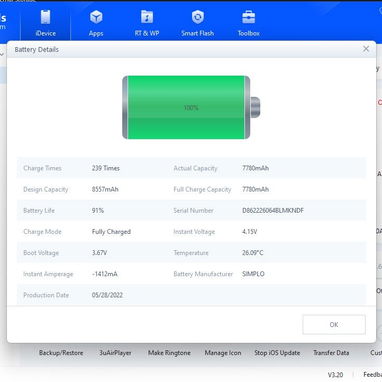Close the Battery Details dialog
Image resolution: width=382 pixels, height=382 pixels.
click(366, 49)
